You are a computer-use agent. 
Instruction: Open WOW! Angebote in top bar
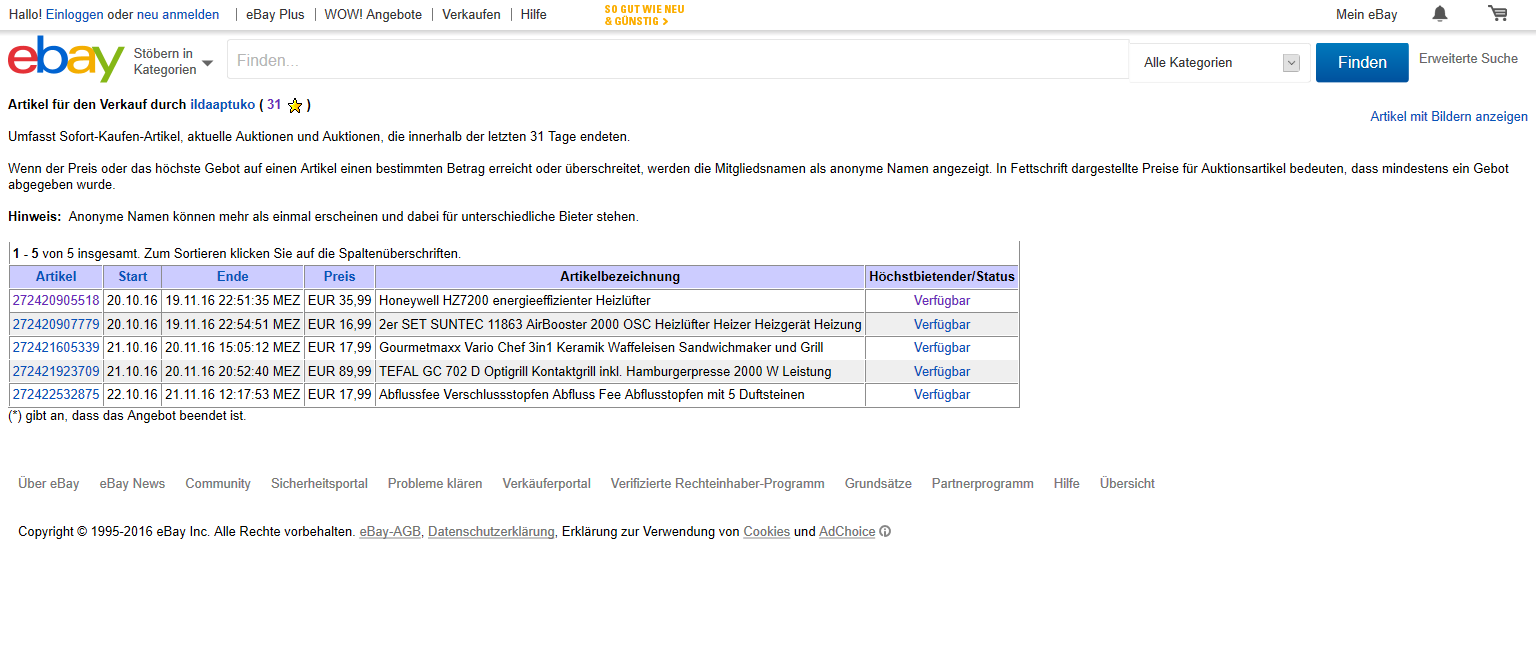coord(373,15)
